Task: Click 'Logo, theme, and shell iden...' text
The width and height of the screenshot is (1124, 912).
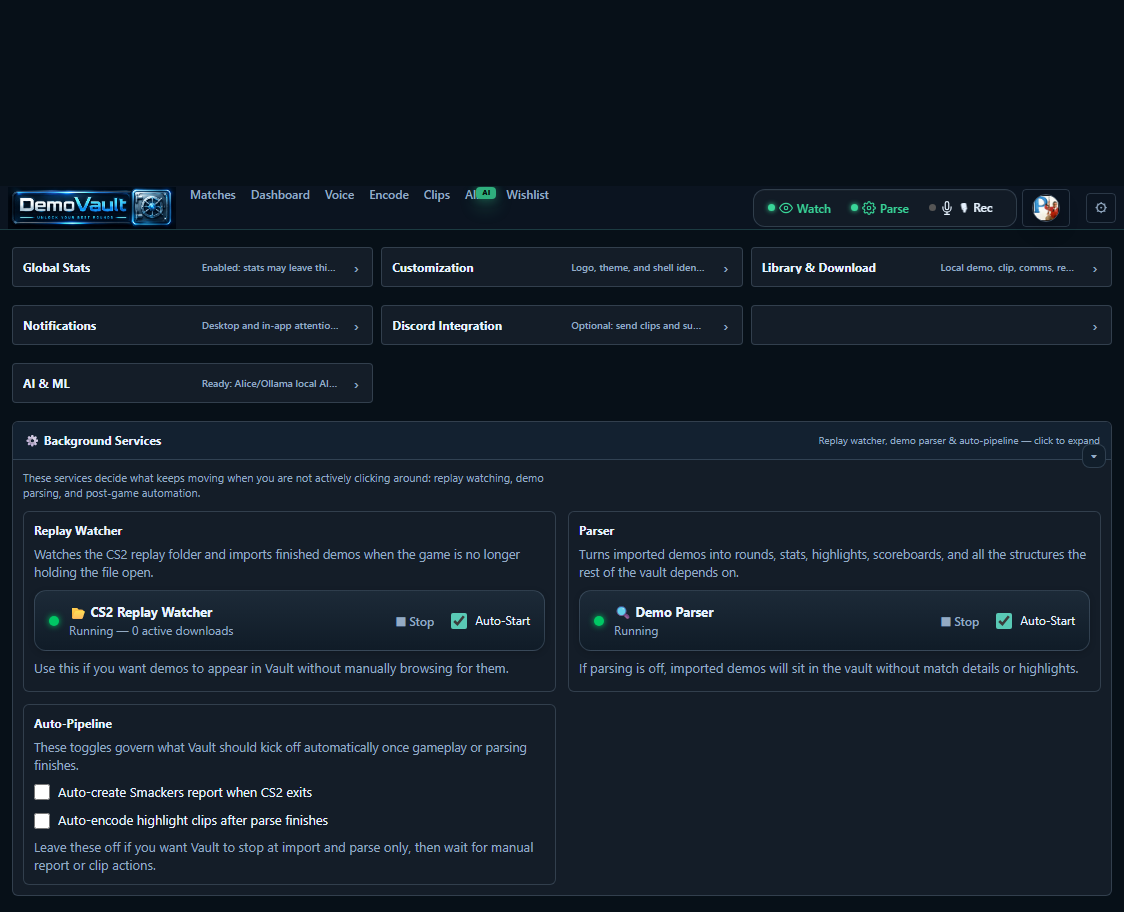Action: (x=638, y=267)
